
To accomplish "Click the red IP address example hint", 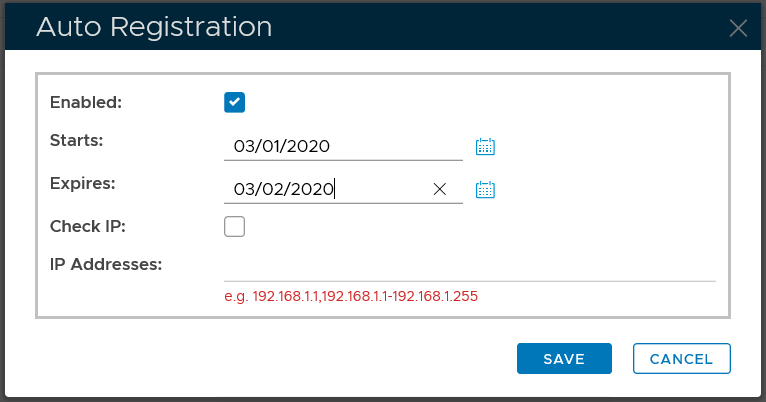I will [x=351, y=296].
